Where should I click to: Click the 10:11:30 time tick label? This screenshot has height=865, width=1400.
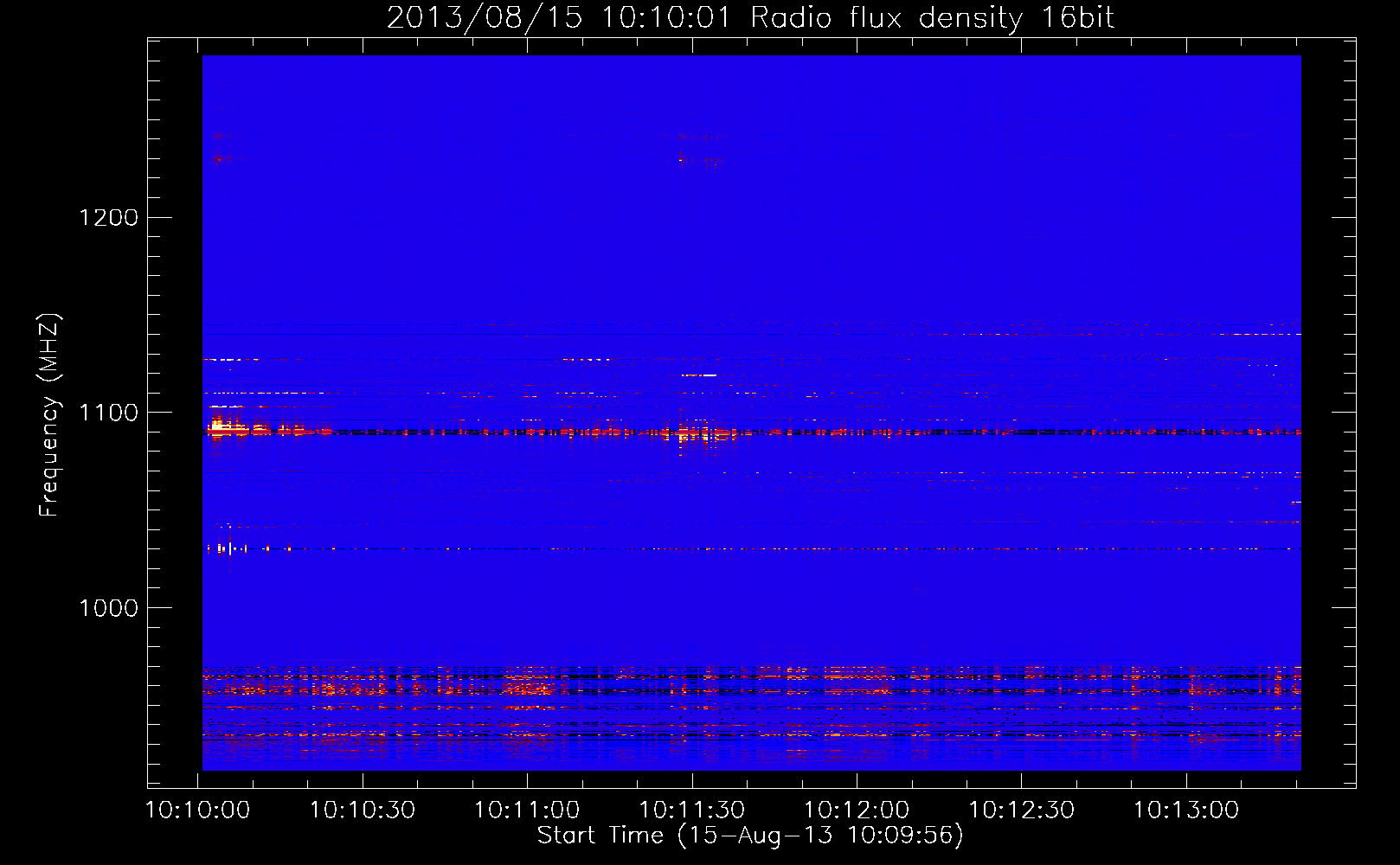tap(691, 811)
